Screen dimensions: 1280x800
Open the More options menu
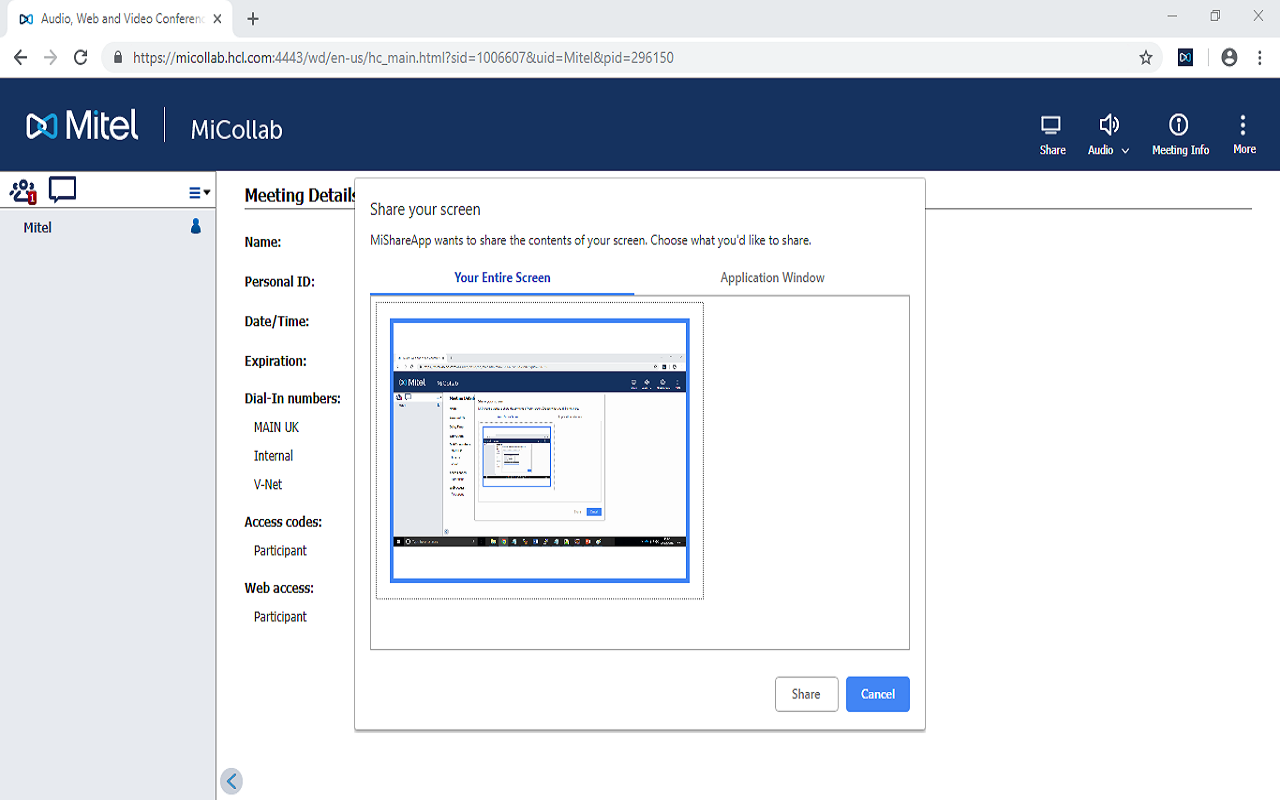pyautogui.click(x=1243, y=133)
